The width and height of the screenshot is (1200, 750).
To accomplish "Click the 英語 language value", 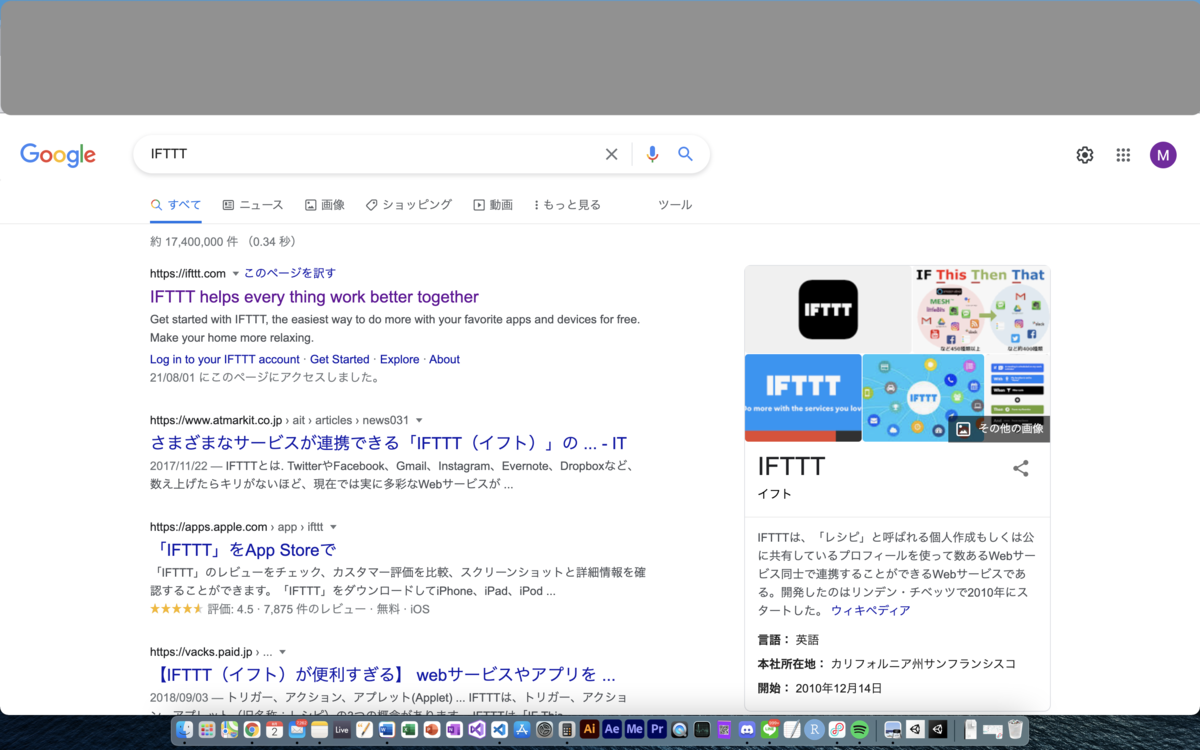I will [807, 640].
